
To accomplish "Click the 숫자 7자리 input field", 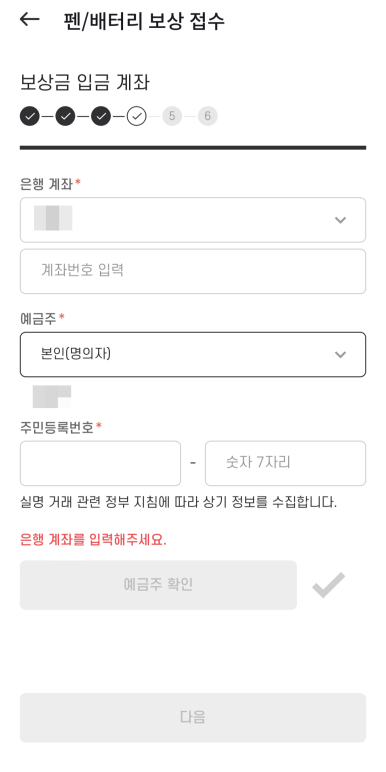I will pyautogui.click(x=286, y=463).
